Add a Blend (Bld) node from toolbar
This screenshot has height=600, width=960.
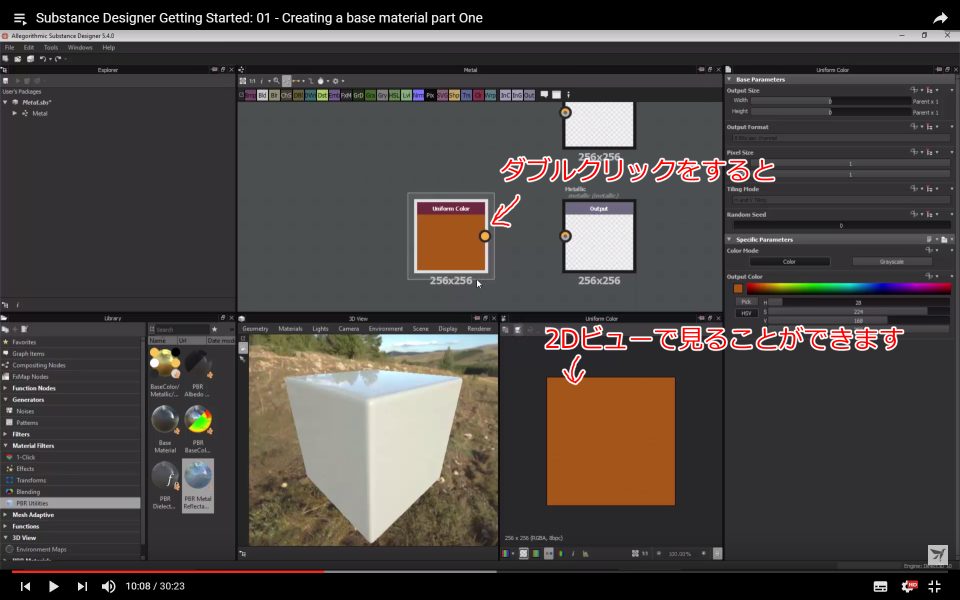click(262, 95)
